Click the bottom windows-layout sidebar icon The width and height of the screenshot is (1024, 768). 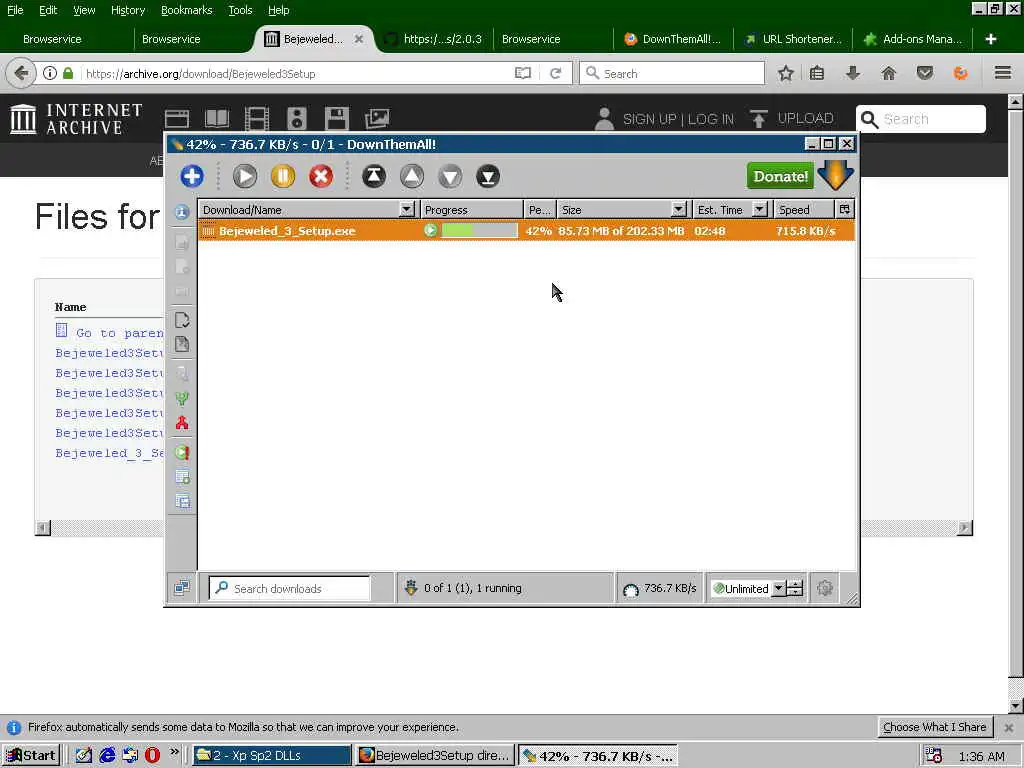click(182, 502)
